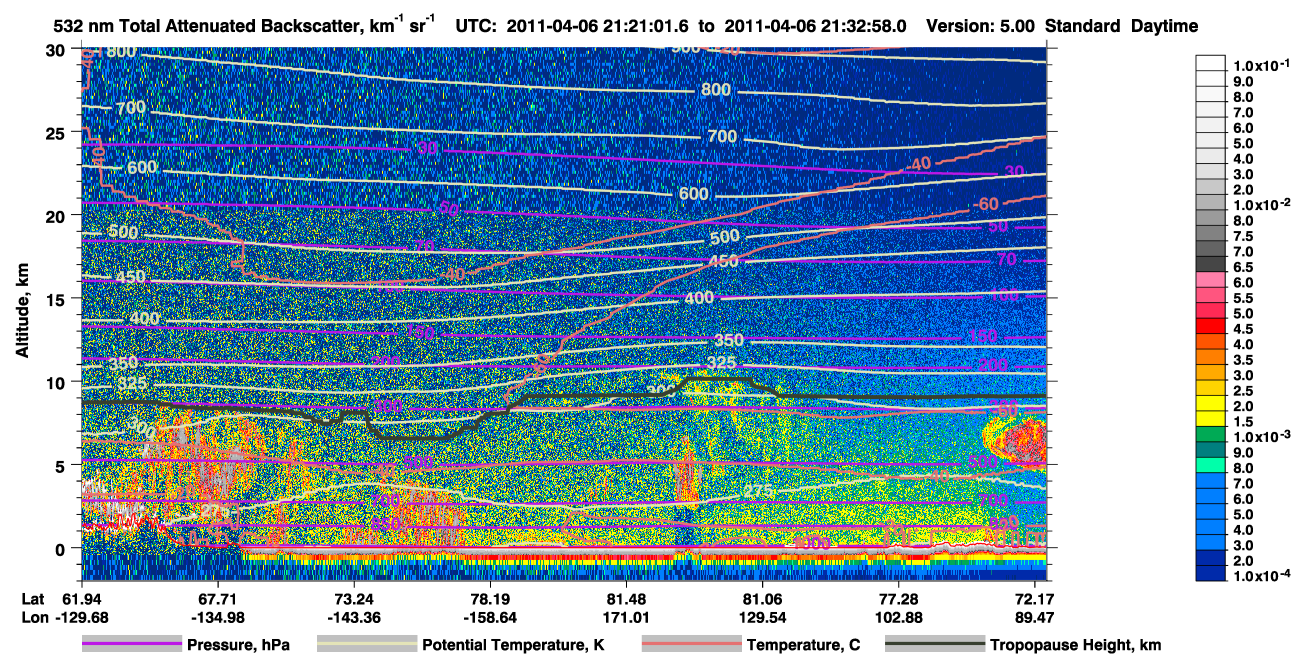Click the orange Temperature legend line sample
Screen dimensions: 1300x667
pos(691,645)
